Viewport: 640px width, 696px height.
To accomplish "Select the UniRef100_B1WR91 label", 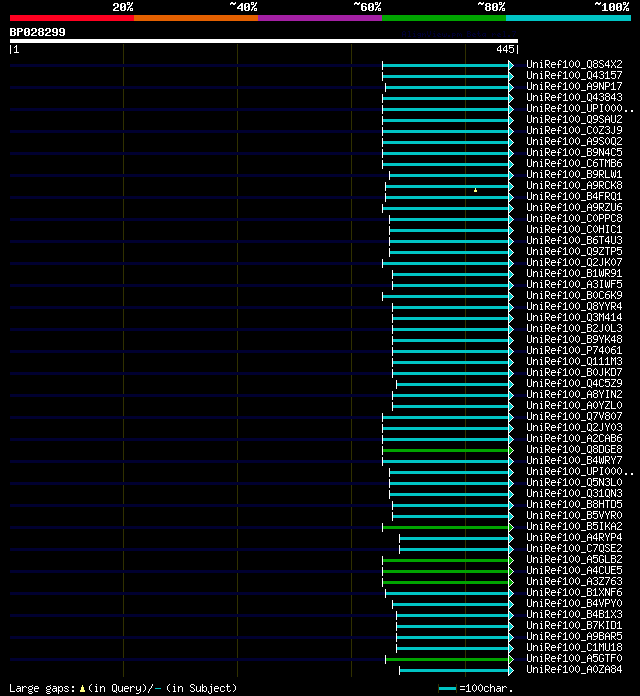I will coord(574,273).
